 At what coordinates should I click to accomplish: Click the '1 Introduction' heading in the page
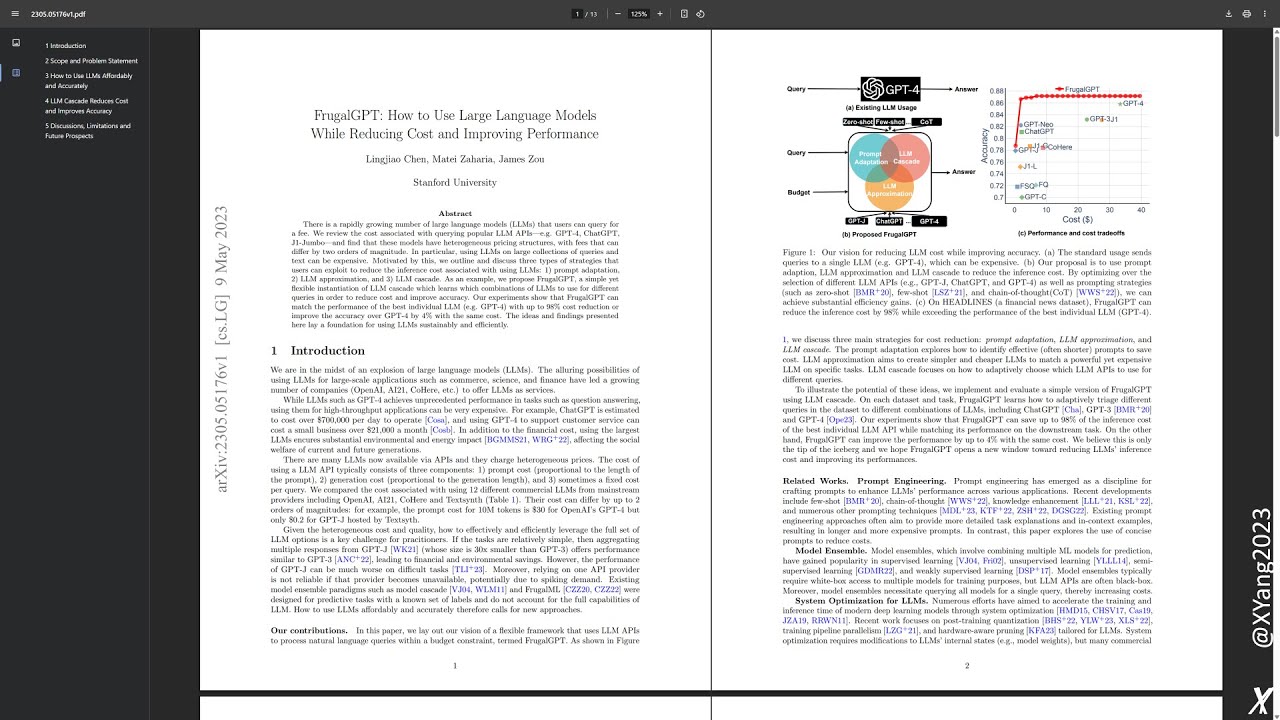tap(318, 351)
